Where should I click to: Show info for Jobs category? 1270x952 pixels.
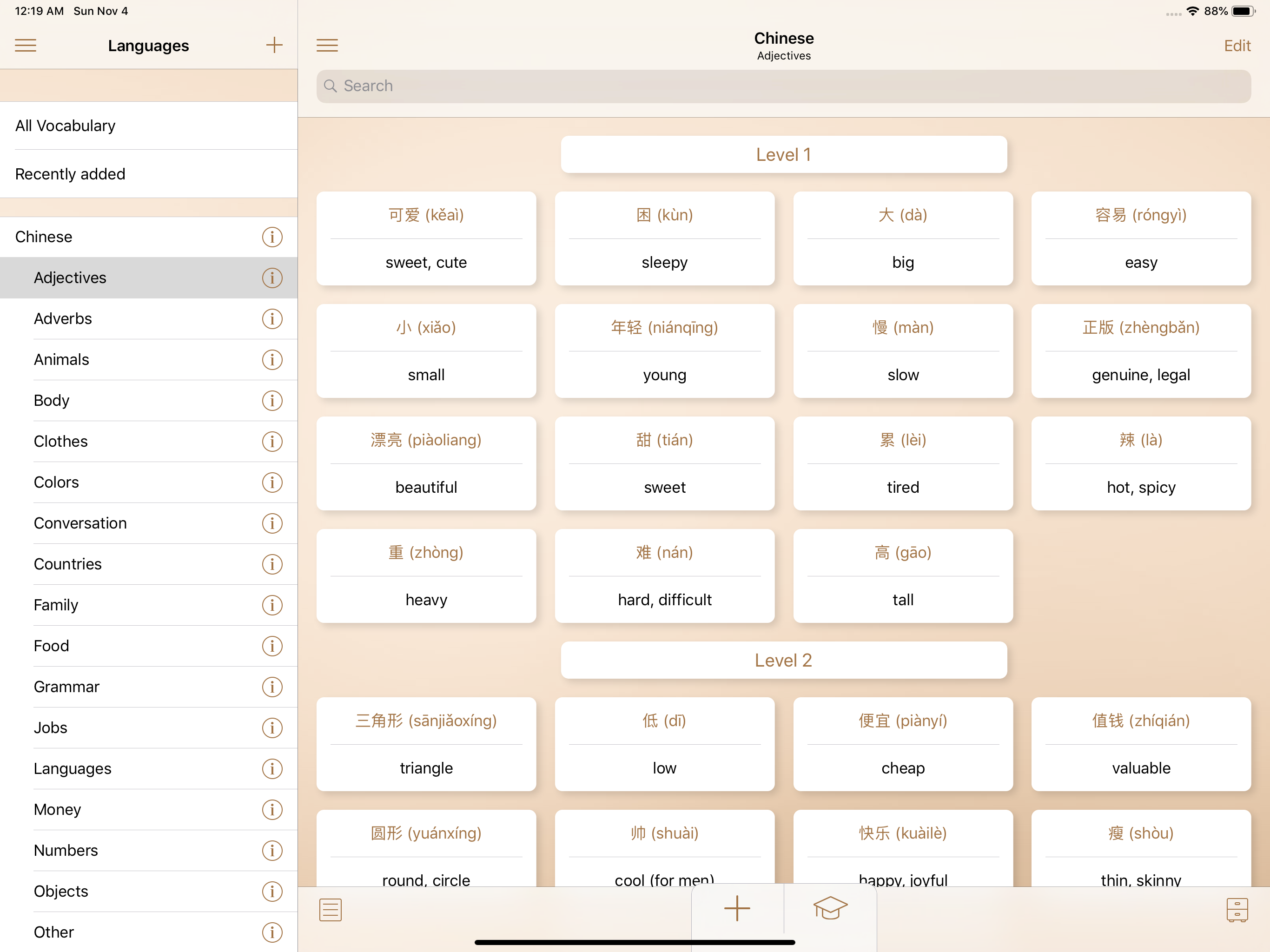[x=272, y=727]
